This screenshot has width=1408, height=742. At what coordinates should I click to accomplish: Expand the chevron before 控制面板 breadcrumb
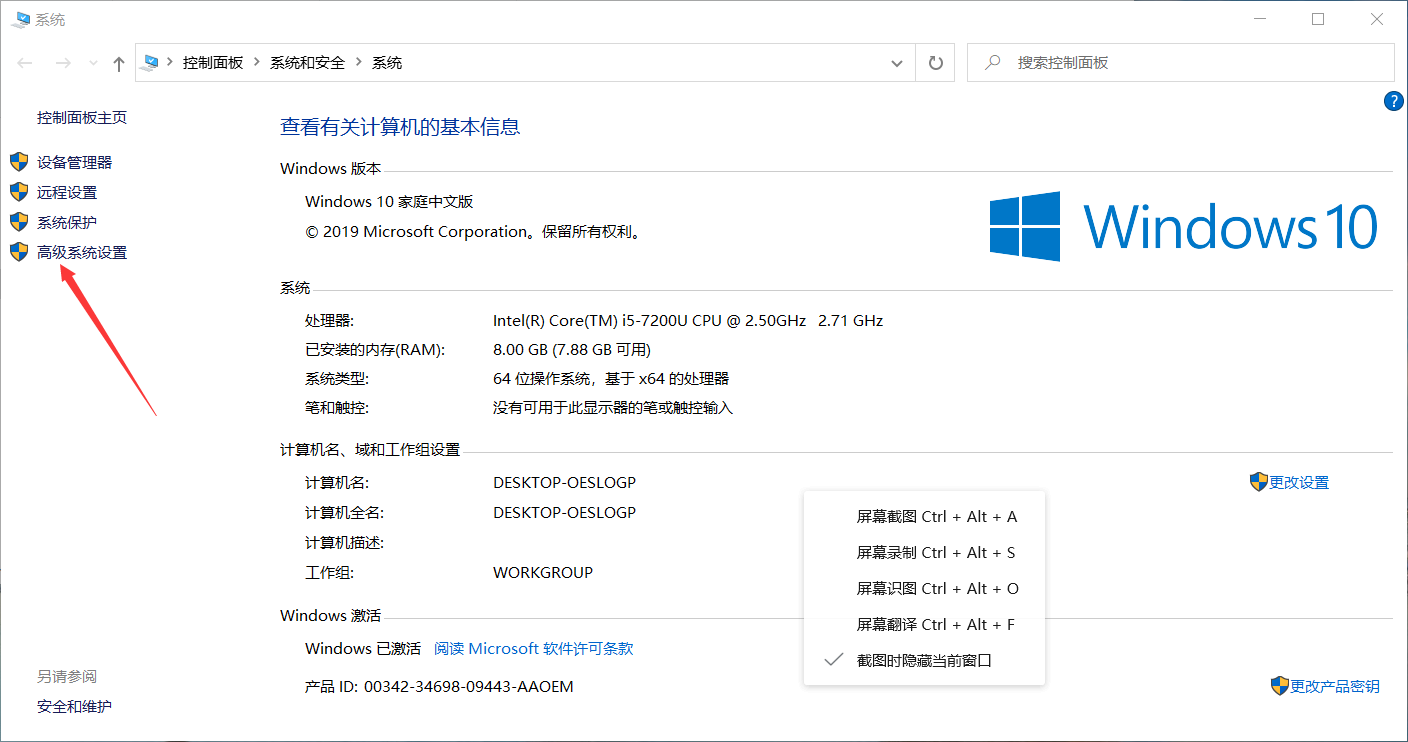coord(170,63)
